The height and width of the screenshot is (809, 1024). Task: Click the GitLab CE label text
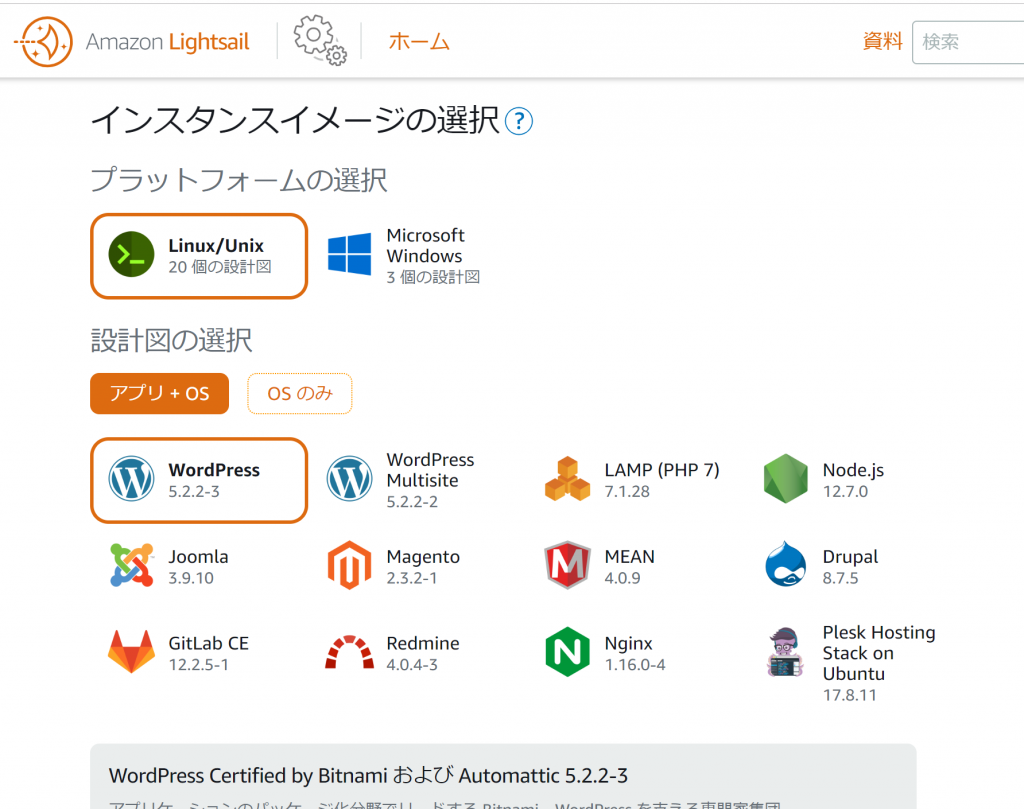209,644
